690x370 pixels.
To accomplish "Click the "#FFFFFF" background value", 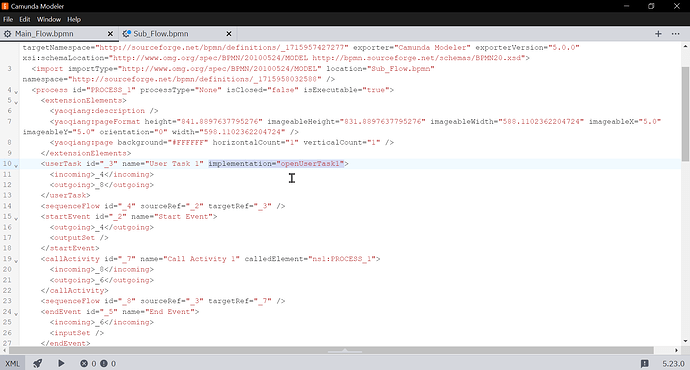I will [187, 143].
